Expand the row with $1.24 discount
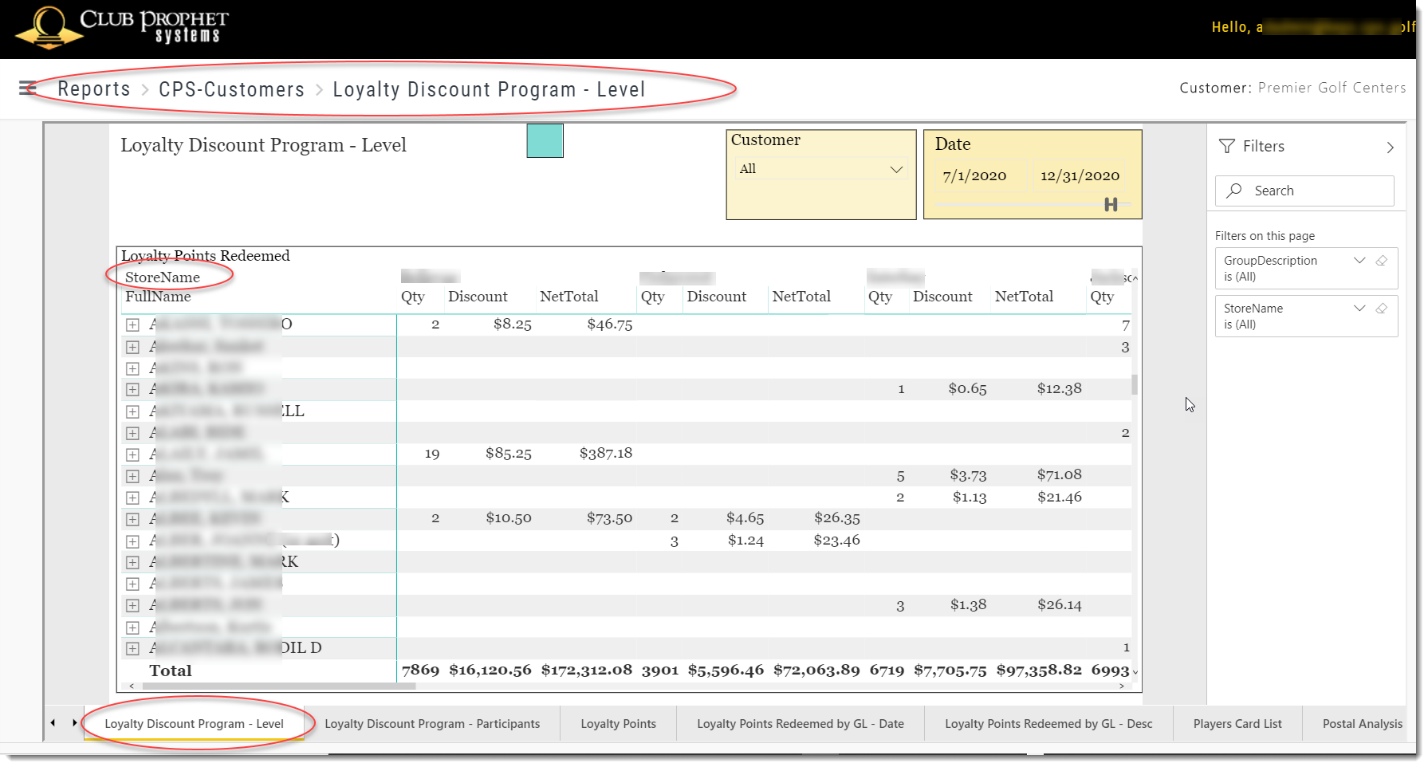1428x767 pixels. pyautogui.click(x=132, y=541)
